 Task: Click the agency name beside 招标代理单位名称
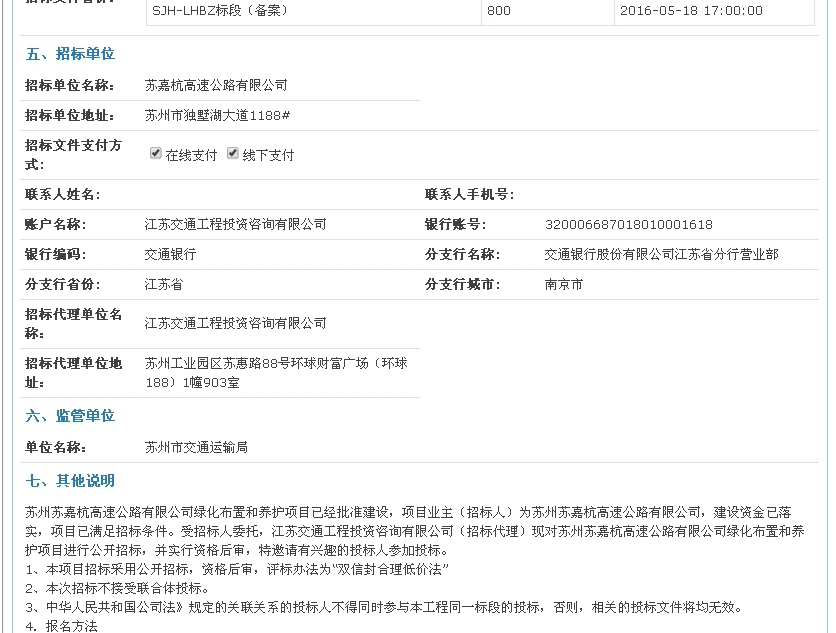(x=235, y=323)
